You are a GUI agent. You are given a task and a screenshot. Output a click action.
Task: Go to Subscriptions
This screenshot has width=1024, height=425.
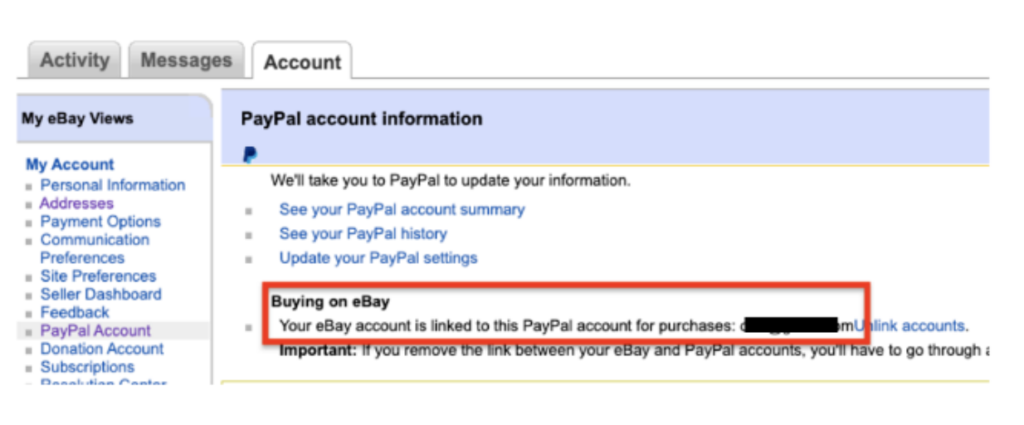pyautogui.click(x=87, y=367)
